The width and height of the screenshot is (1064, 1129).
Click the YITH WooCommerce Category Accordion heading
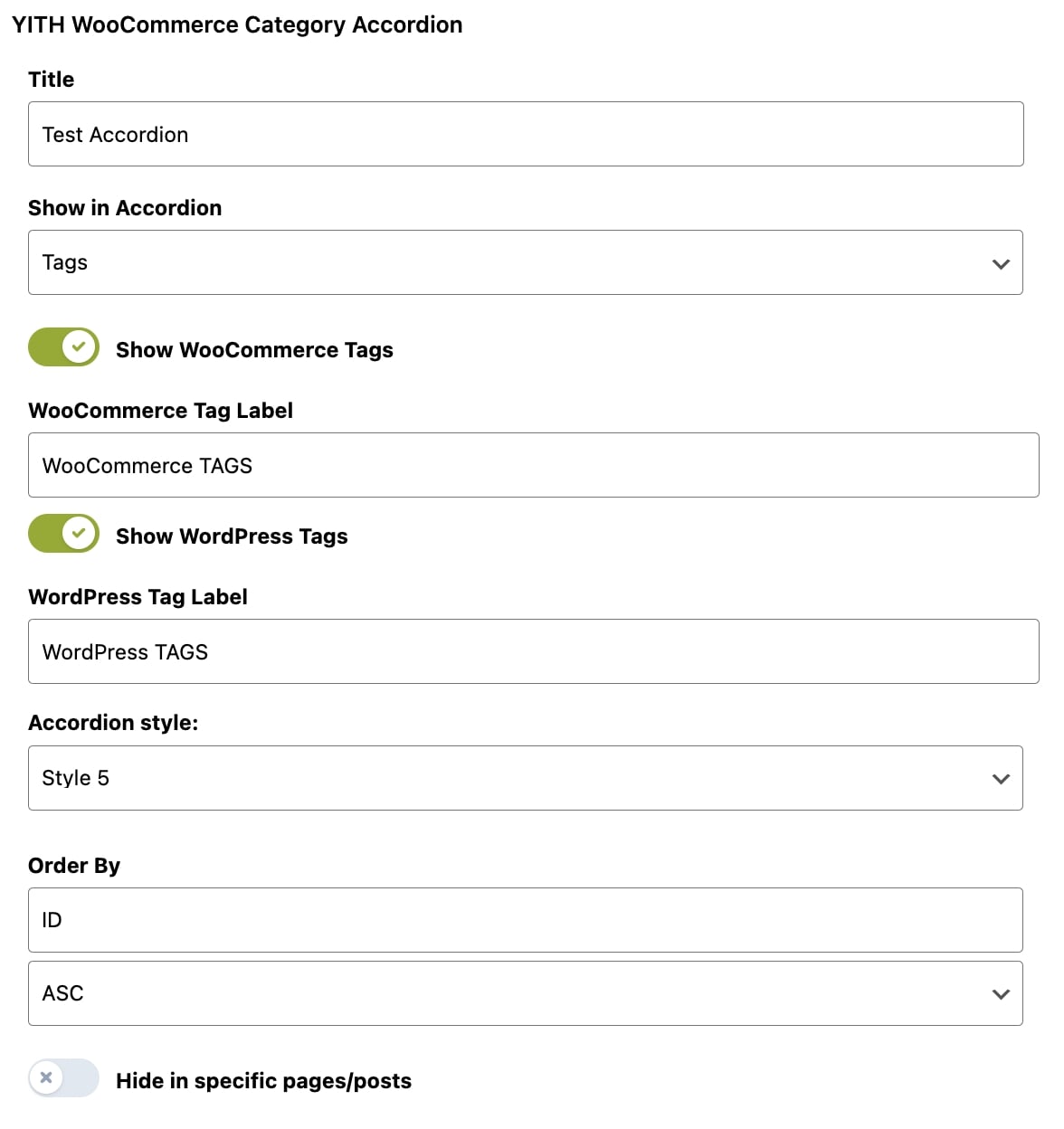(237, 24)
